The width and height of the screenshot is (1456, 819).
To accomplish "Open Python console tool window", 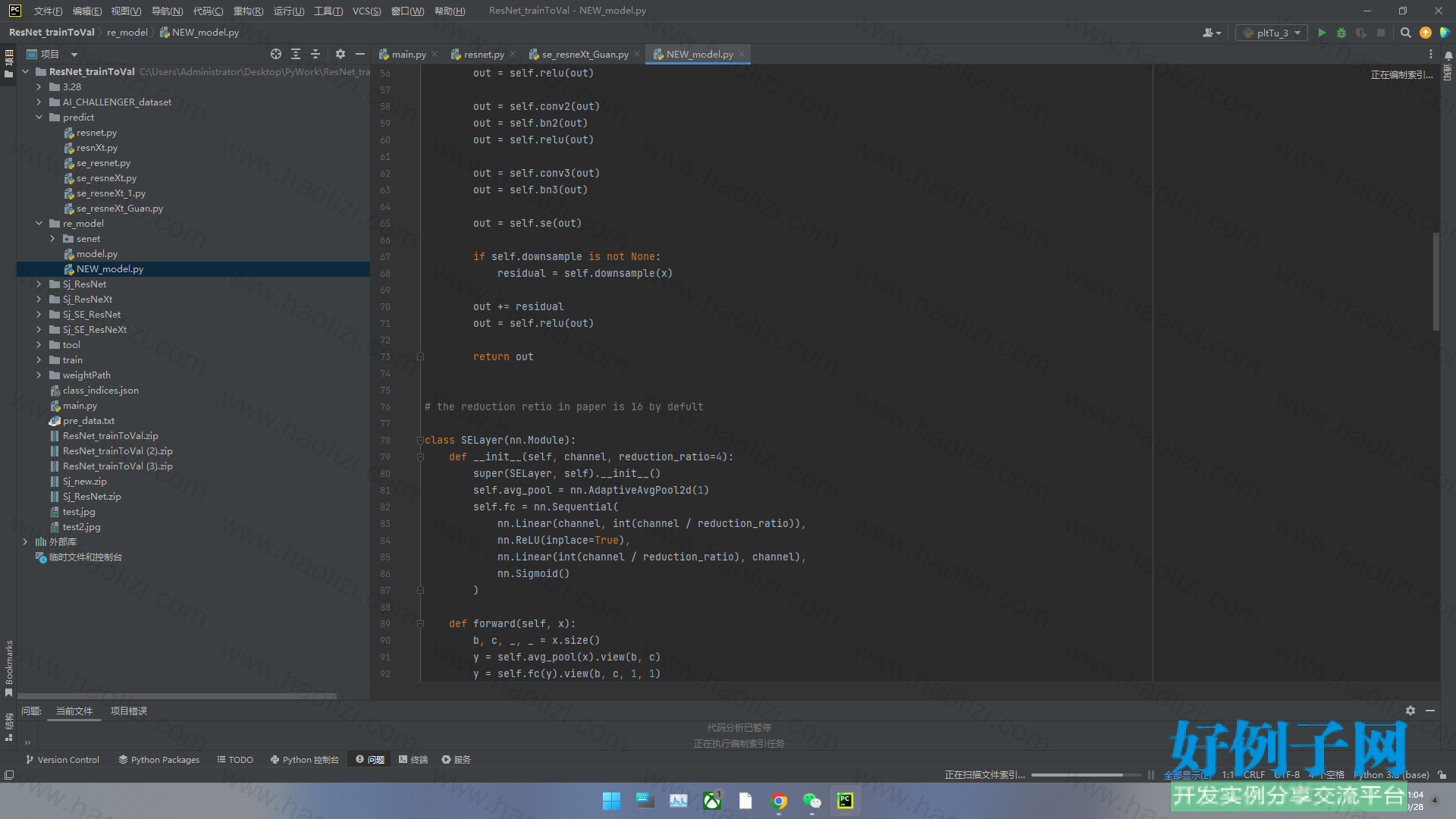I will (x=305, y=760).
